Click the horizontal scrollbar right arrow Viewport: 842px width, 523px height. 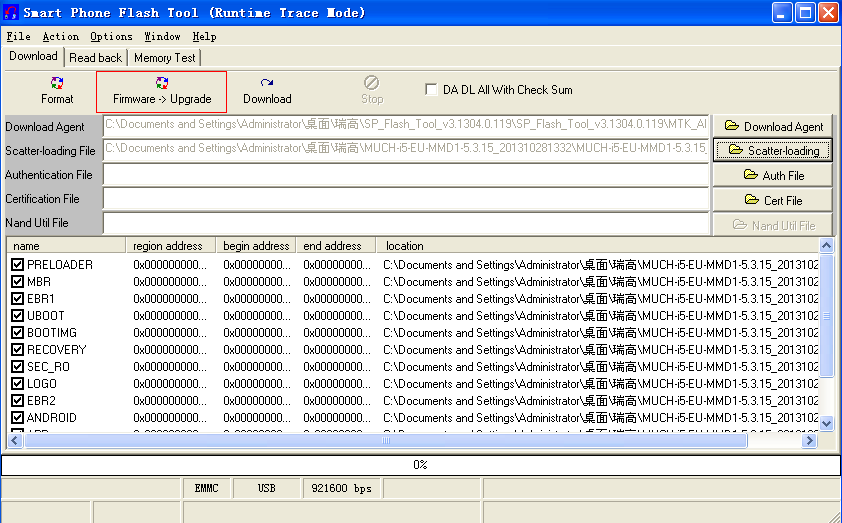(x=809, y=441)
